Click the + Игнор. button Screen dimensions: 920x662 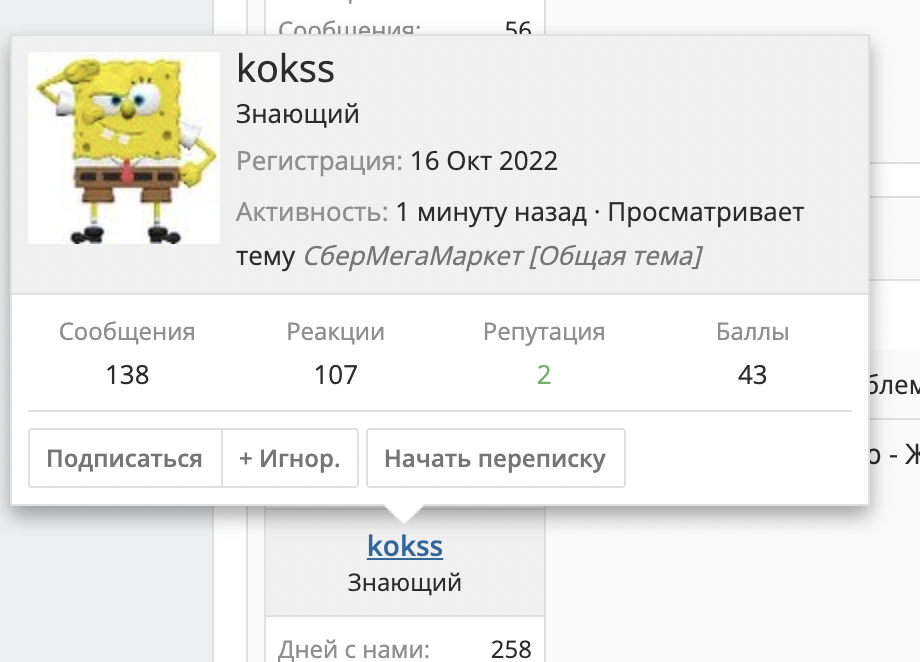(290, 458)
